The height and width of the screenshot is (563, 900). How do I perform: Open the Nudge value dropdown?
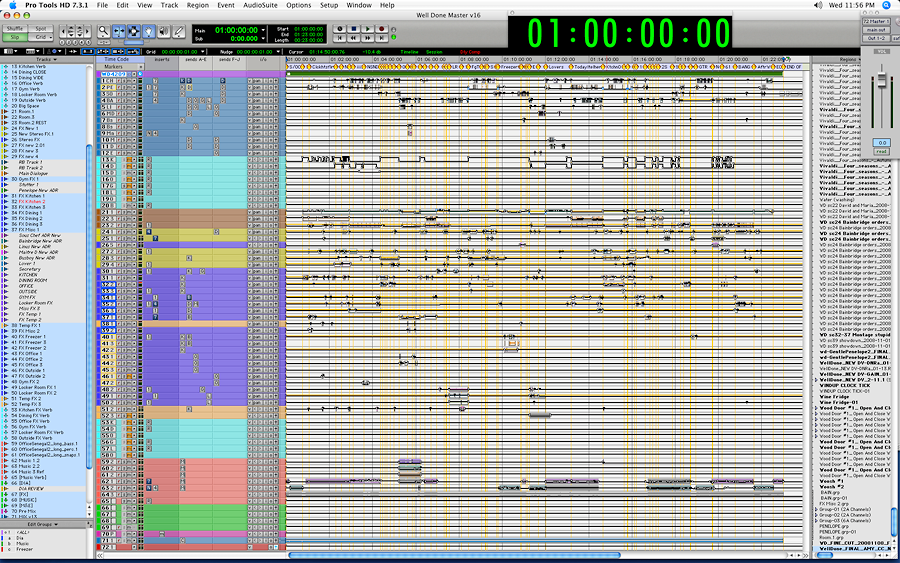point(278,52)
